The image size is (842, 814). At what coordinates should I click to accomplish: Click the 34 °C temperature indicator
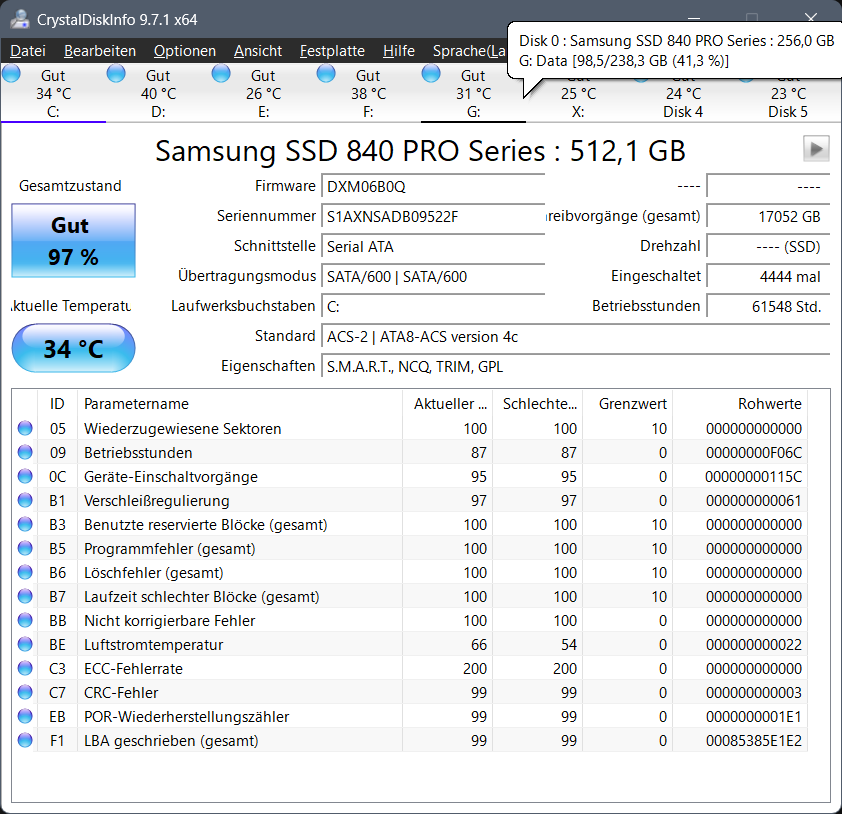[74, 348]
